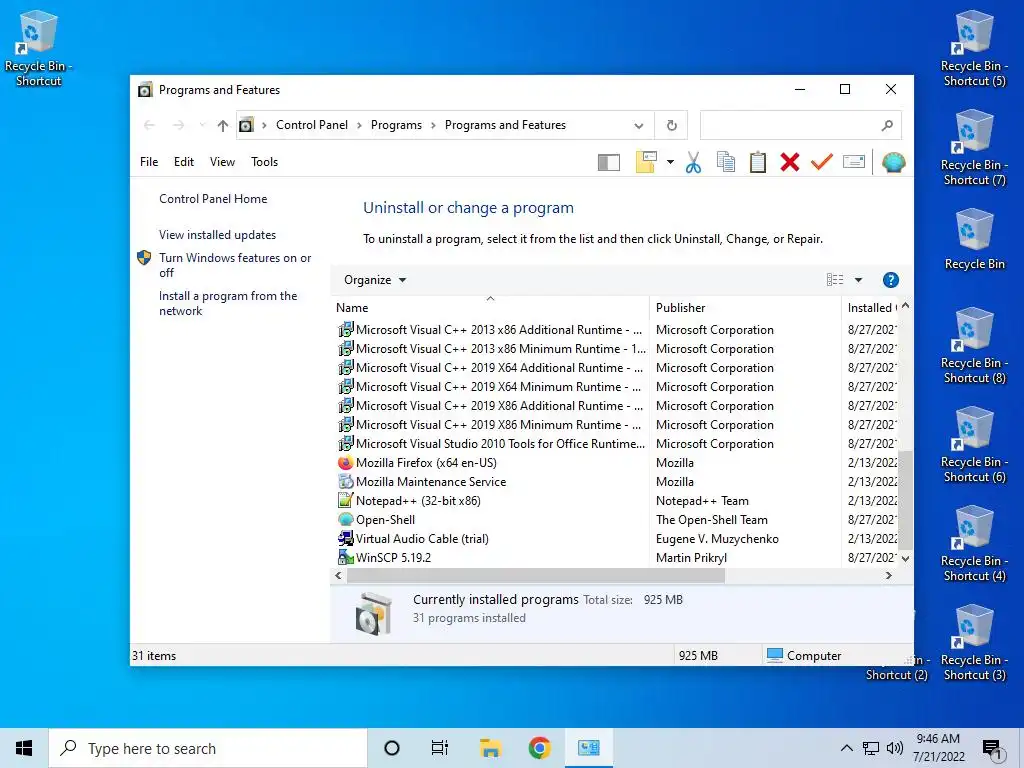
Task: Expand the More view options arrow
Action: 858,280
